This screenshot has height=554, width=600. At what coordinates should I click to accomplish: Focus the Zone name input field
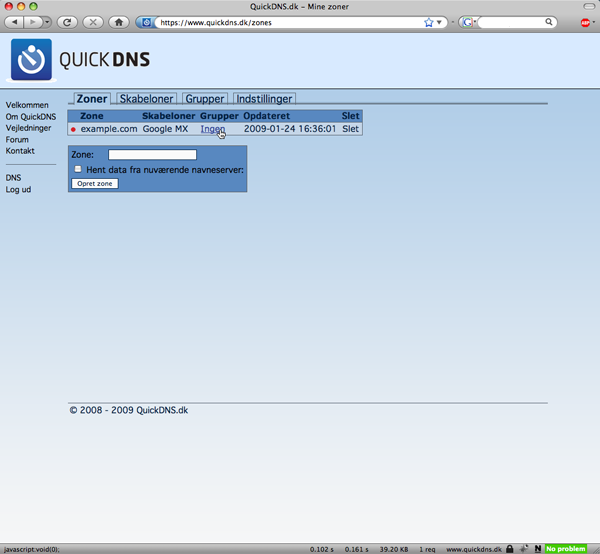(152, 155)
